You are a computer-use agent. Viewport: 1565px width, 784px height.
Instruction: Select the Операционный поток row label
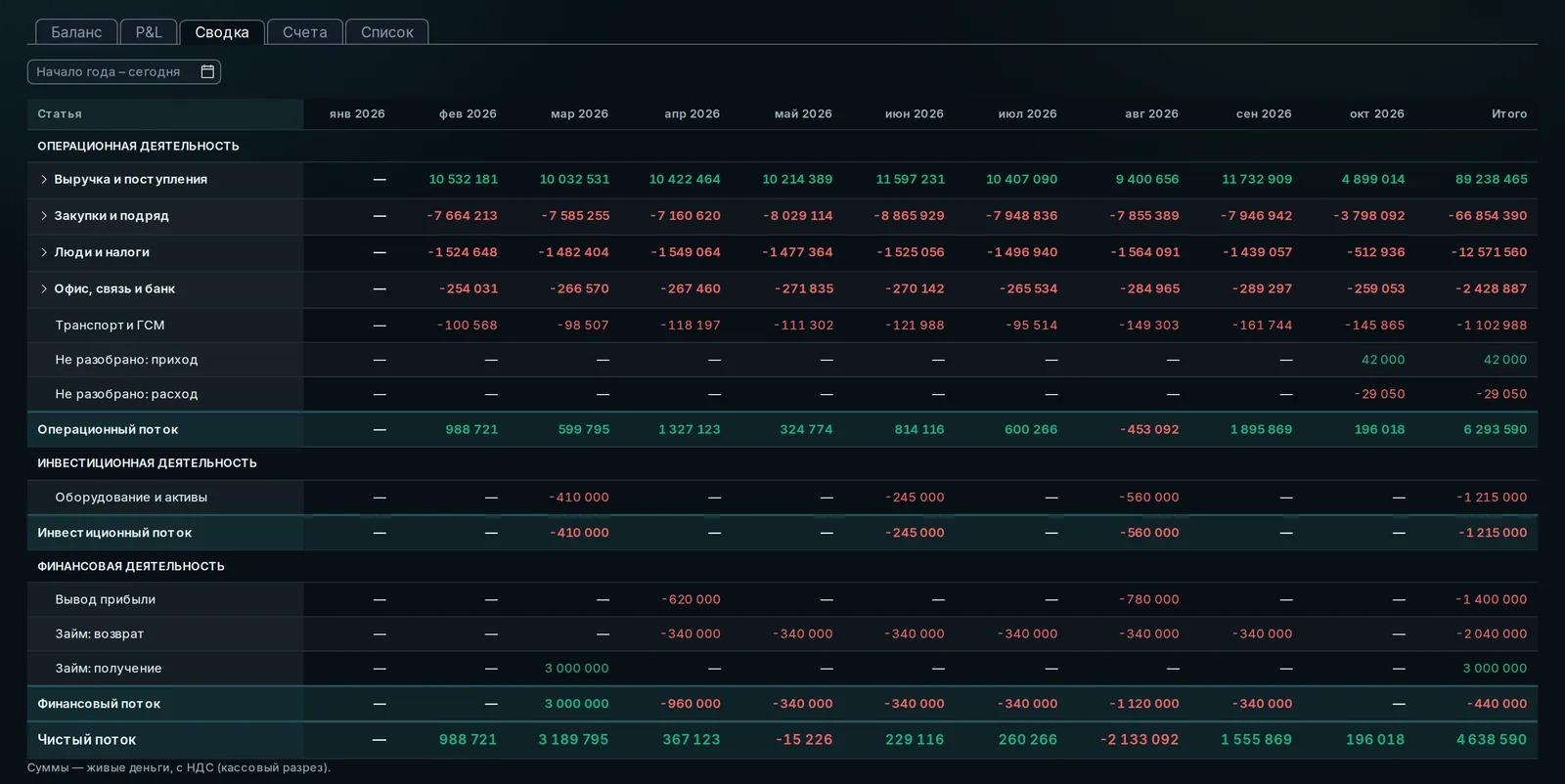pos(108,429)
